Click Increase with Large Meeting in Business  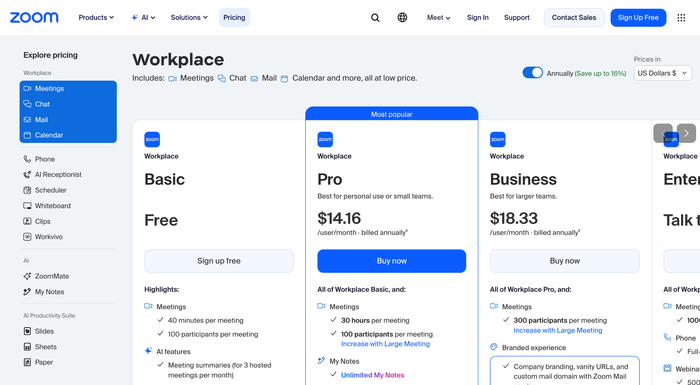[x=558, y=331]
